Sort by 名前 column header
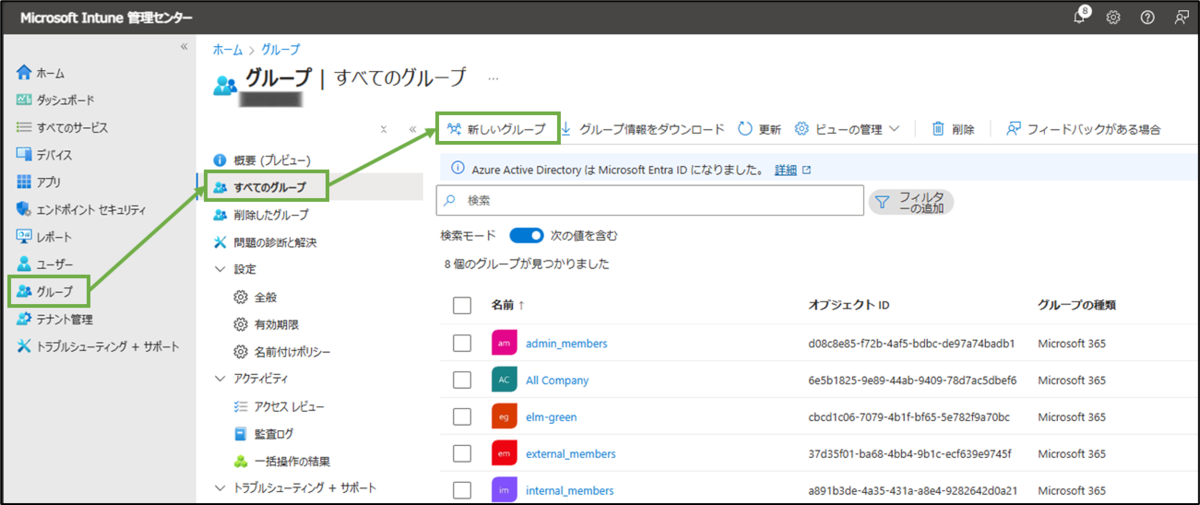 [507, 304]
